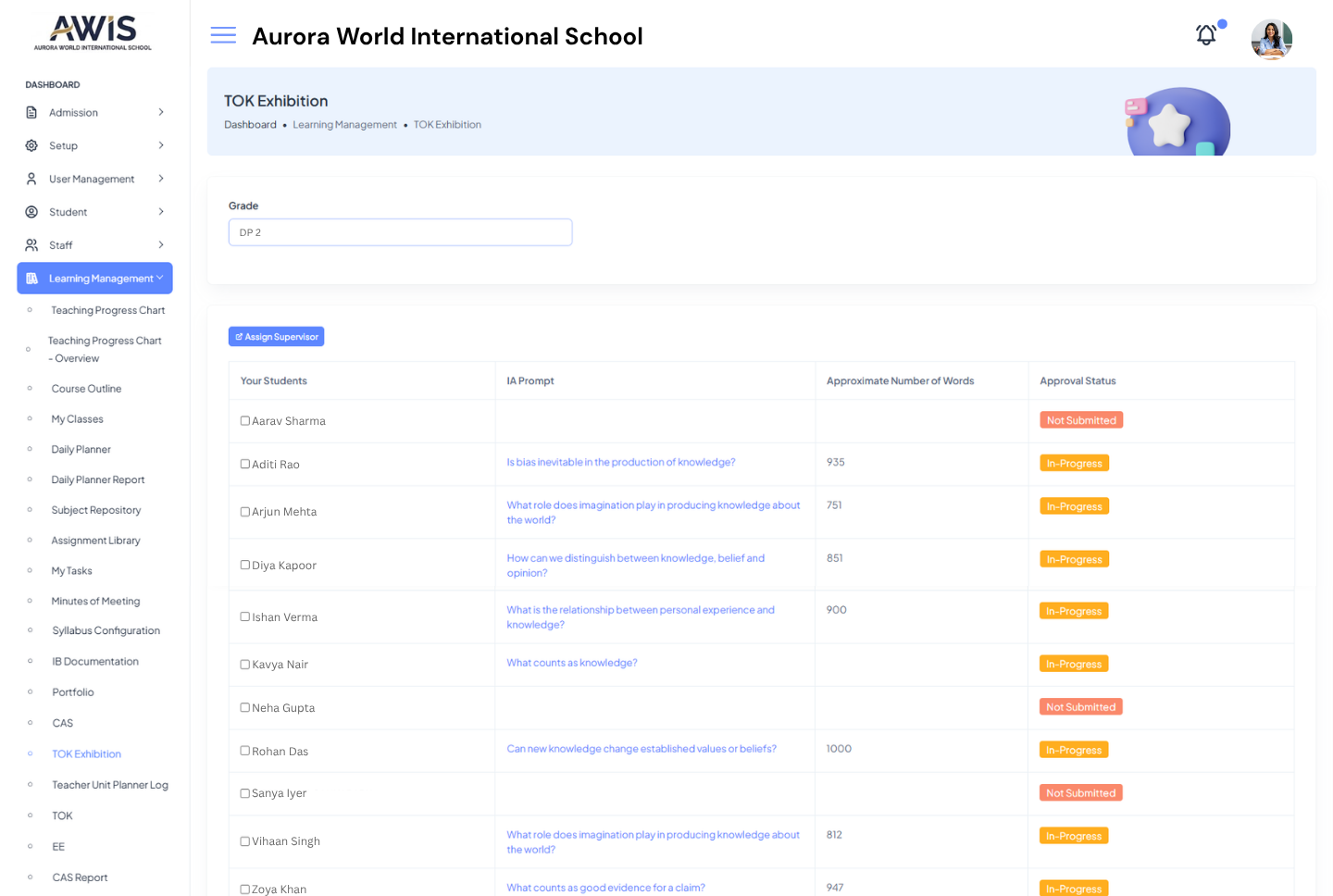The height and width of the screenshot is (896, 1333).
Task: Click the Staff group icon
Action: pos(31,245)
